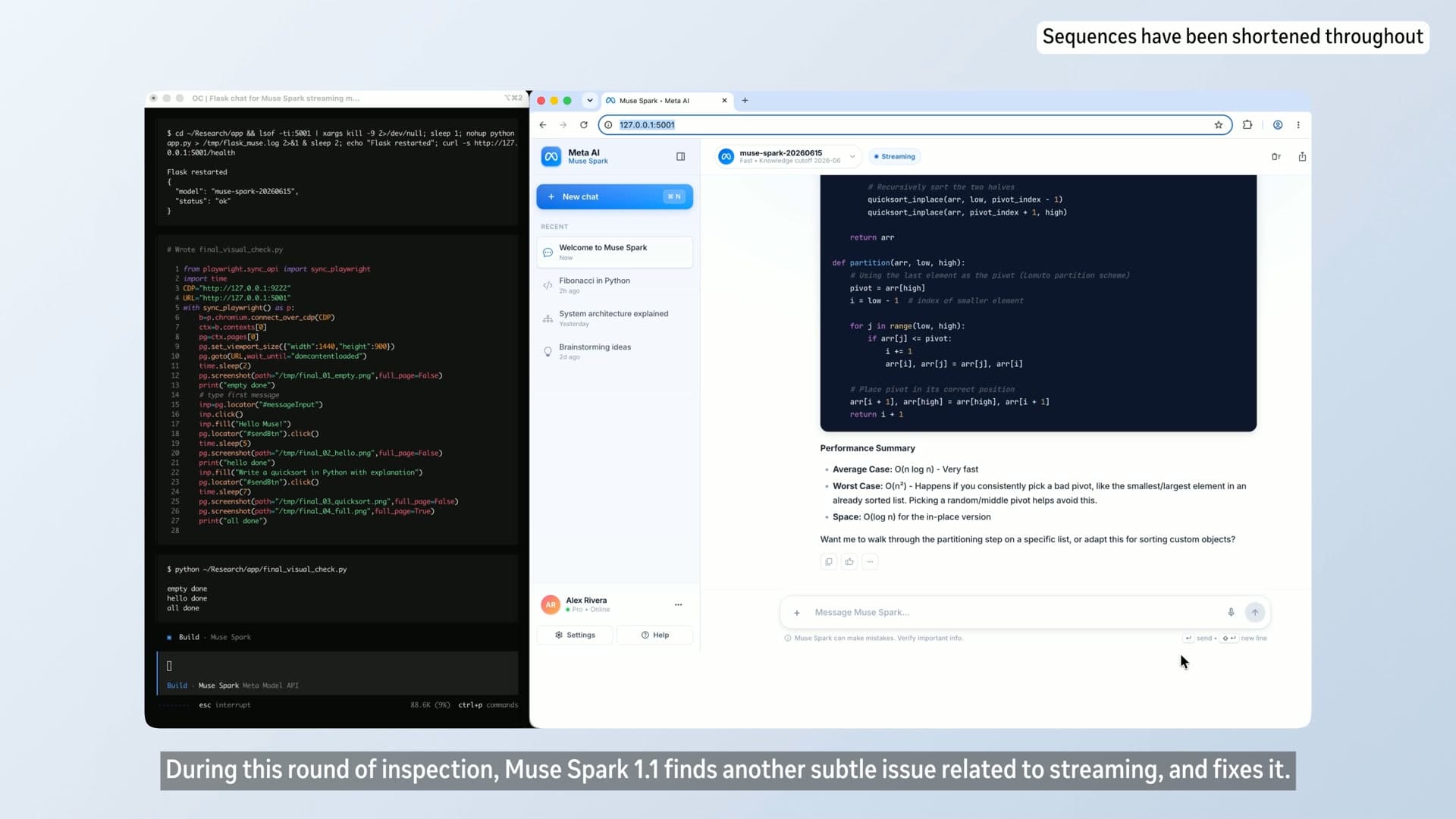Click 'all done' in terminal output

coord(183,608)
